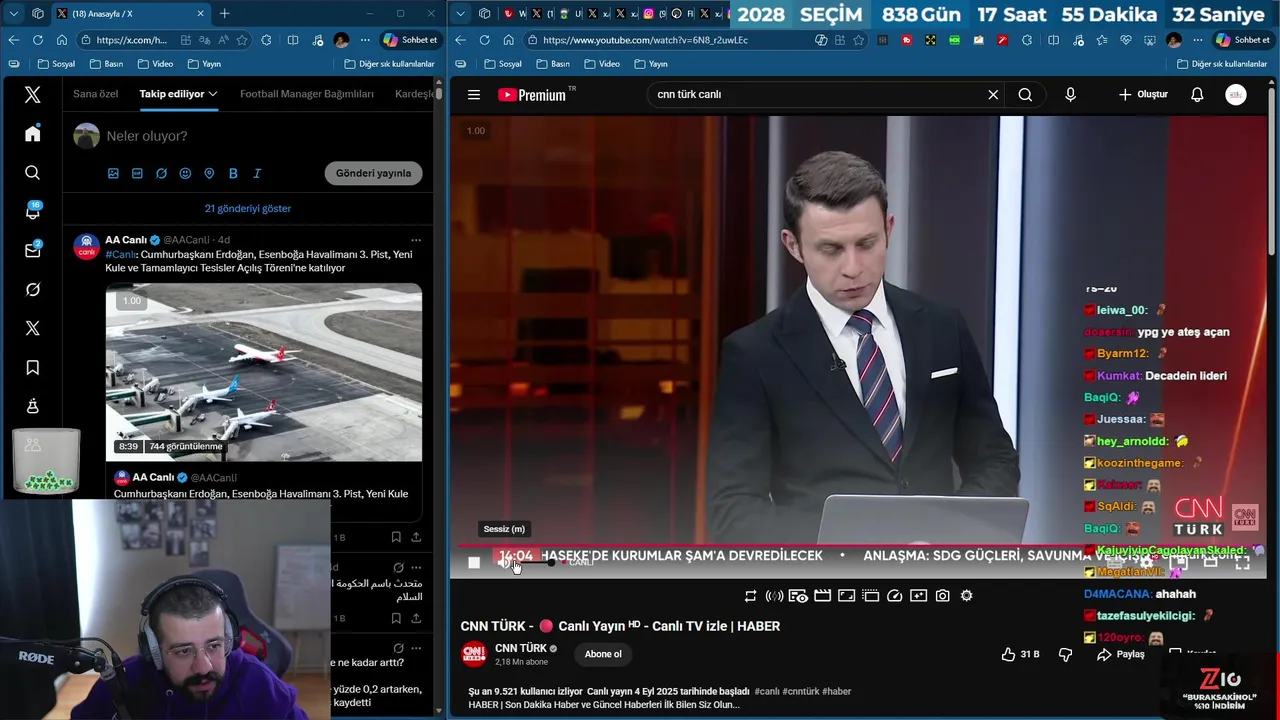The height and width of the screenshot is (720, 1280).
Task: Clear the YouTube search box text
Action: tap(993, 95)
